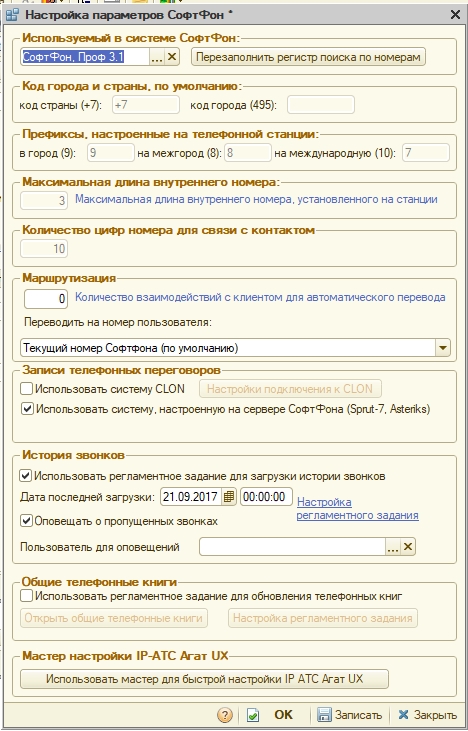
Task: Click the СофтФон, Проф 3.1 text field
Action: coord(85,57)
